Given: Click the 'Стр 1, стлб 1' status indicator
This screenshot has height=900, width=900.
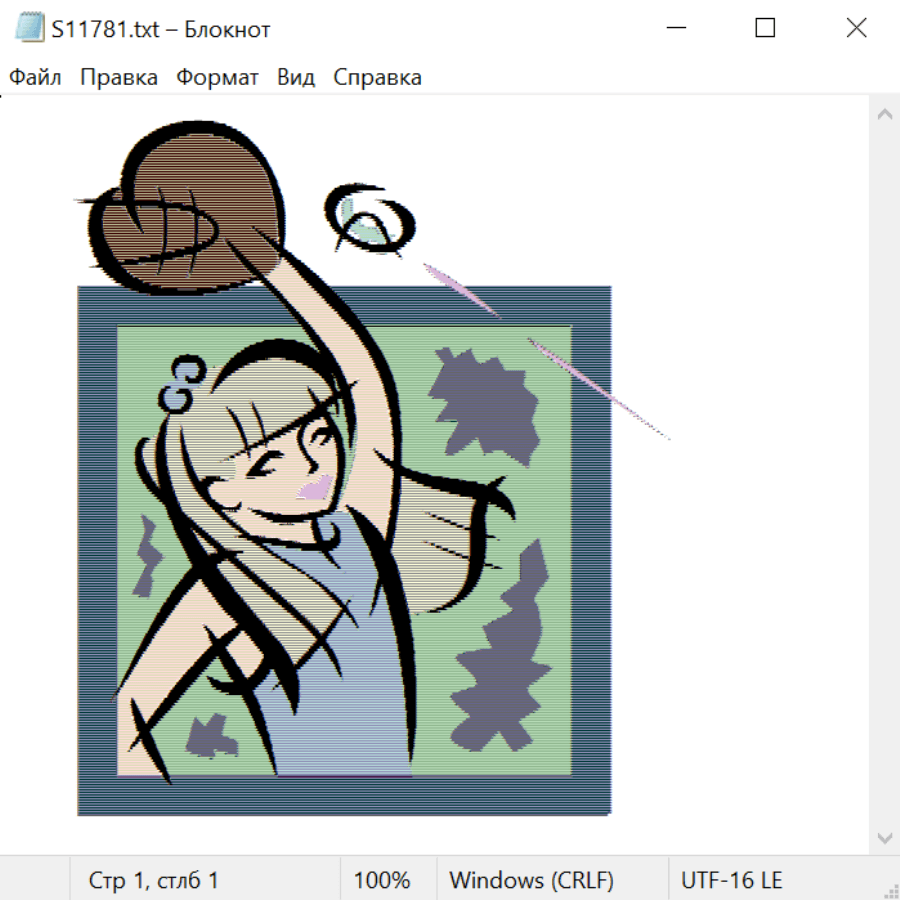Looking at the screenshot, I should tap(154, 881).
